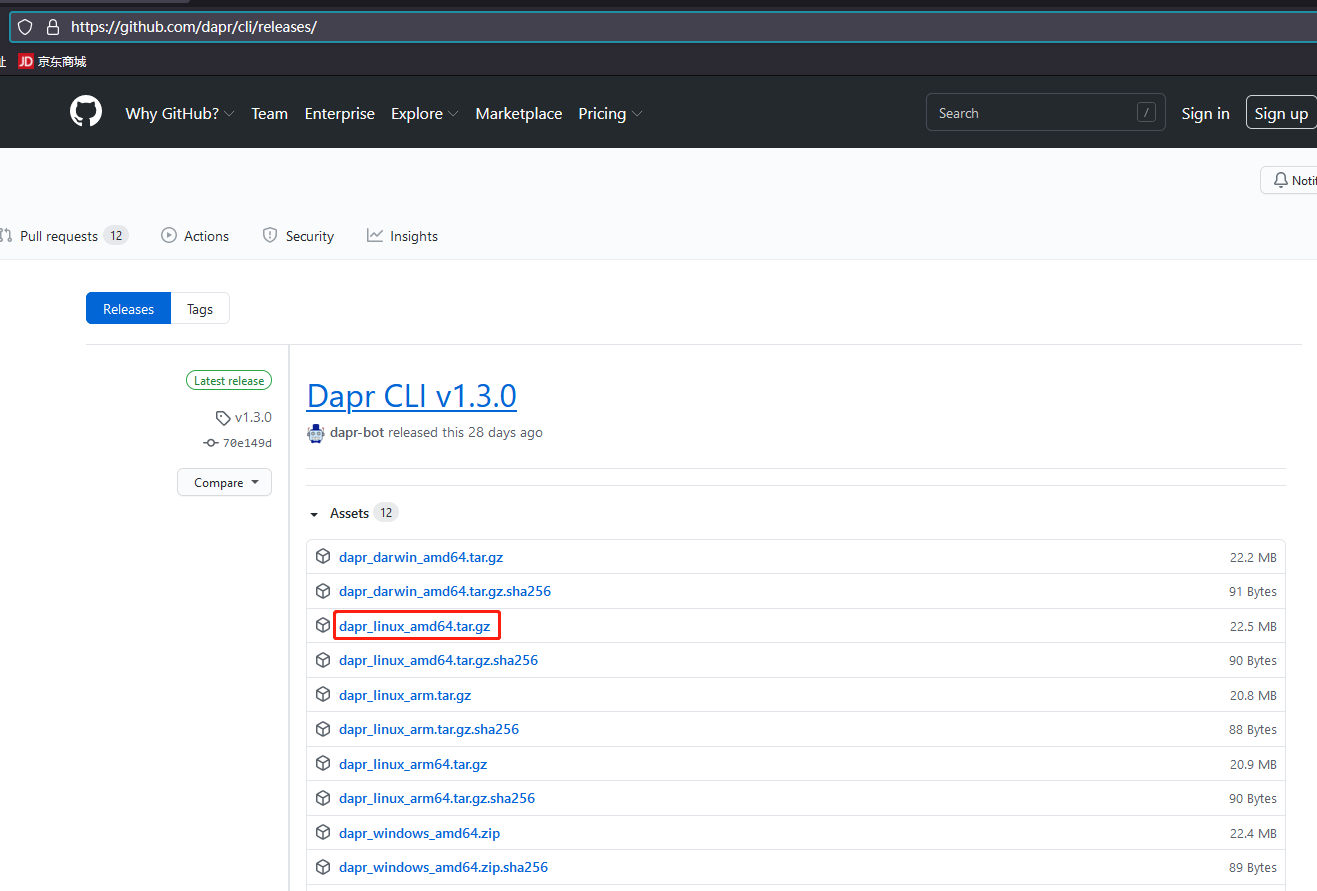Click the commit icon beside 70e149d

210,442
